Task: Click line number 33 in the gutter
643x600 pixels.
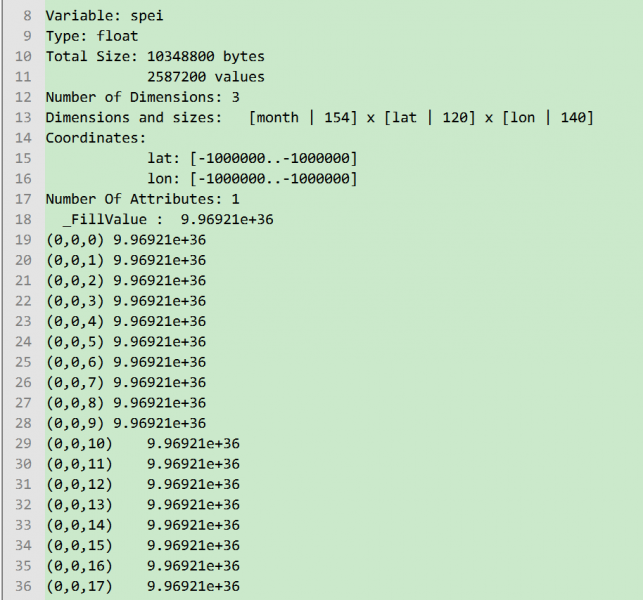Action: (25, 525)
